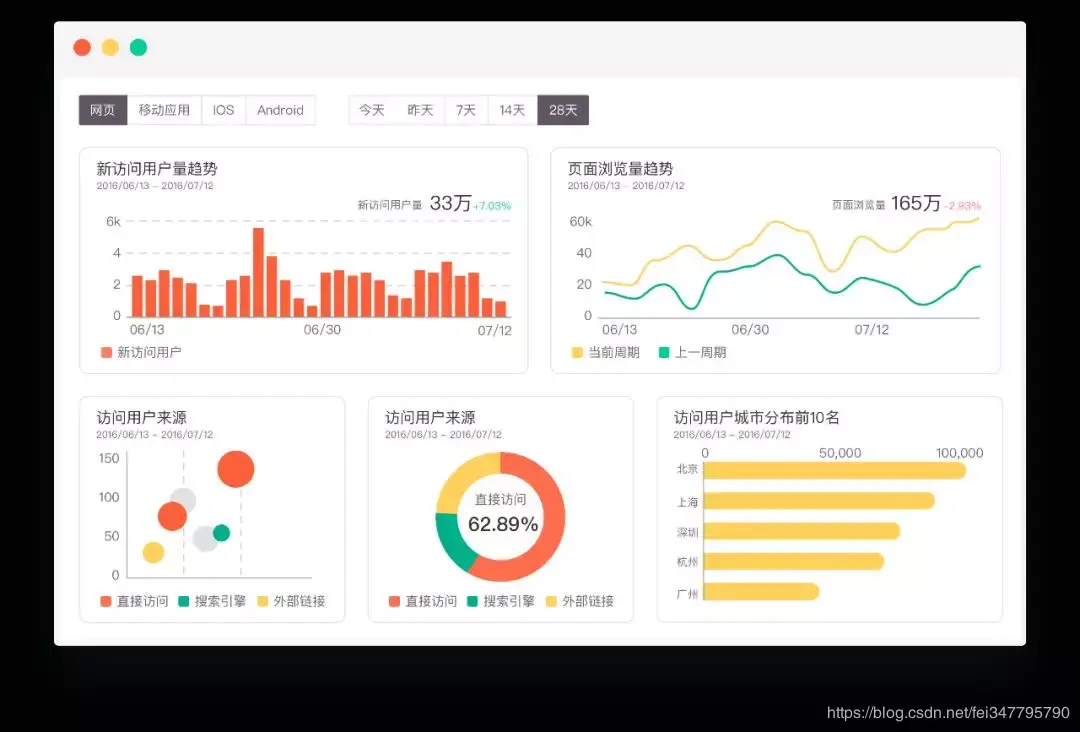Switch to the 移动应用 tab
Image resolution: width=1080 pixels, height=732 pixels.
[x=164, y=110]
